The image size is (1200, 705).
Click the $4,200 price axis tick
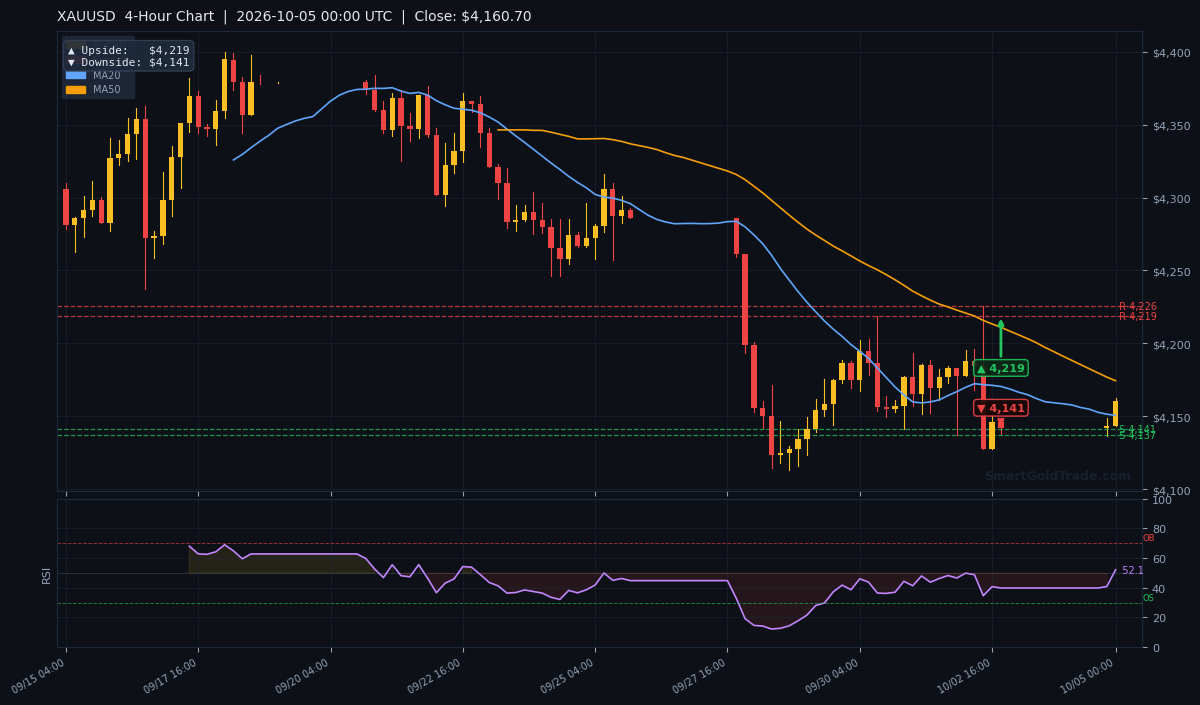(x=1172, y=345)
